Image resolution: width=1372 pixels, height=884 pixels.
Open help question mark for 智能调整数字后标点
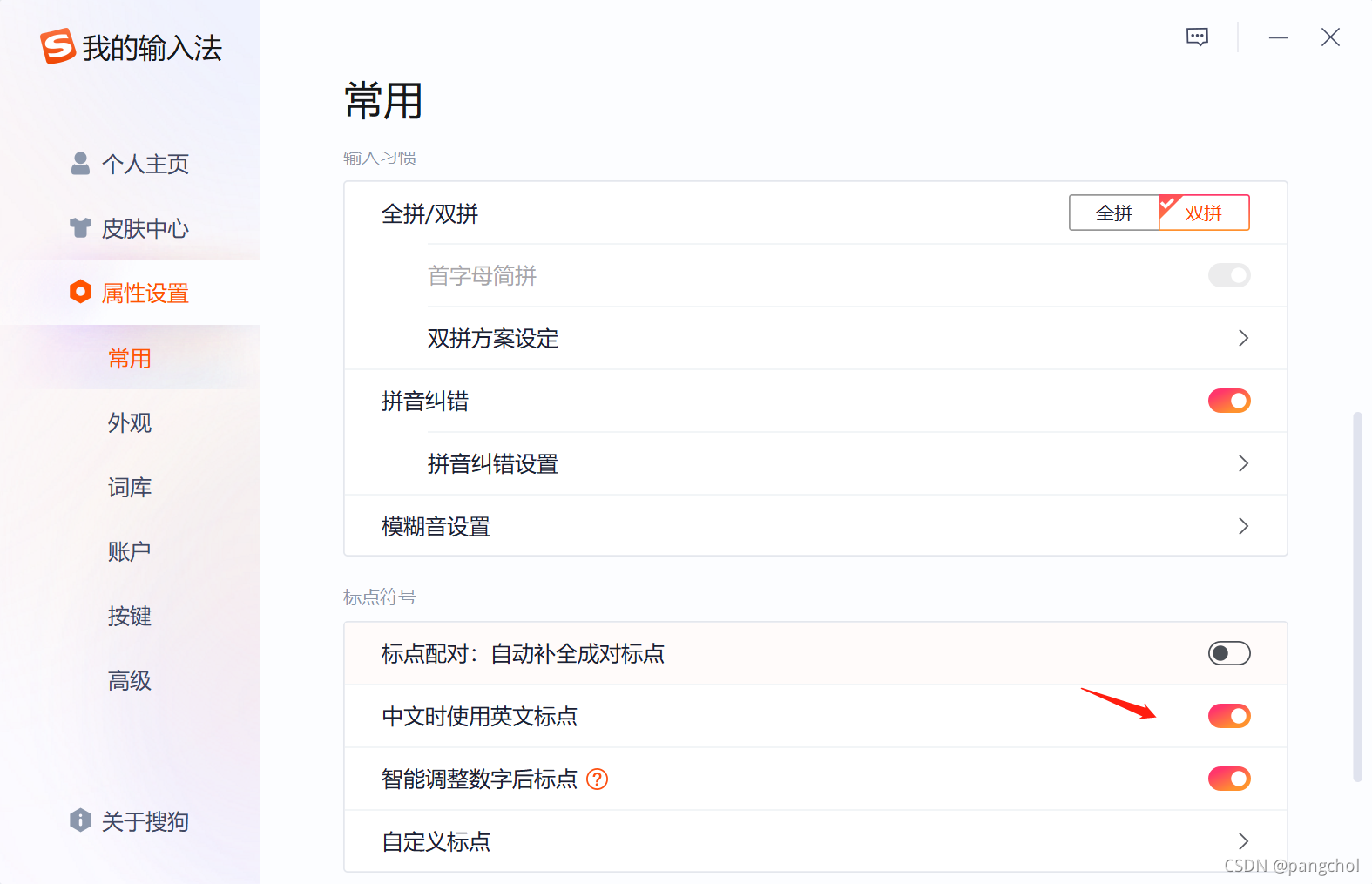coord(597,779)
